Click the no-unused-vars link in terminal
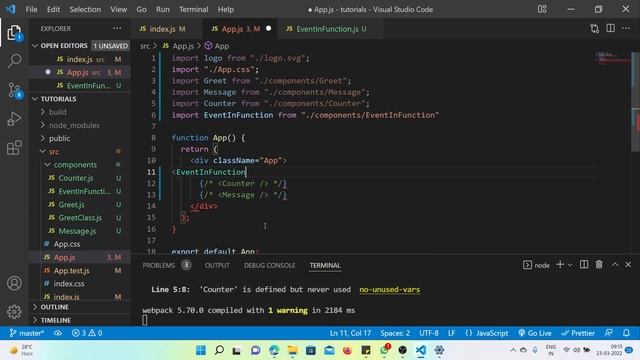 (x=389, y=289)
